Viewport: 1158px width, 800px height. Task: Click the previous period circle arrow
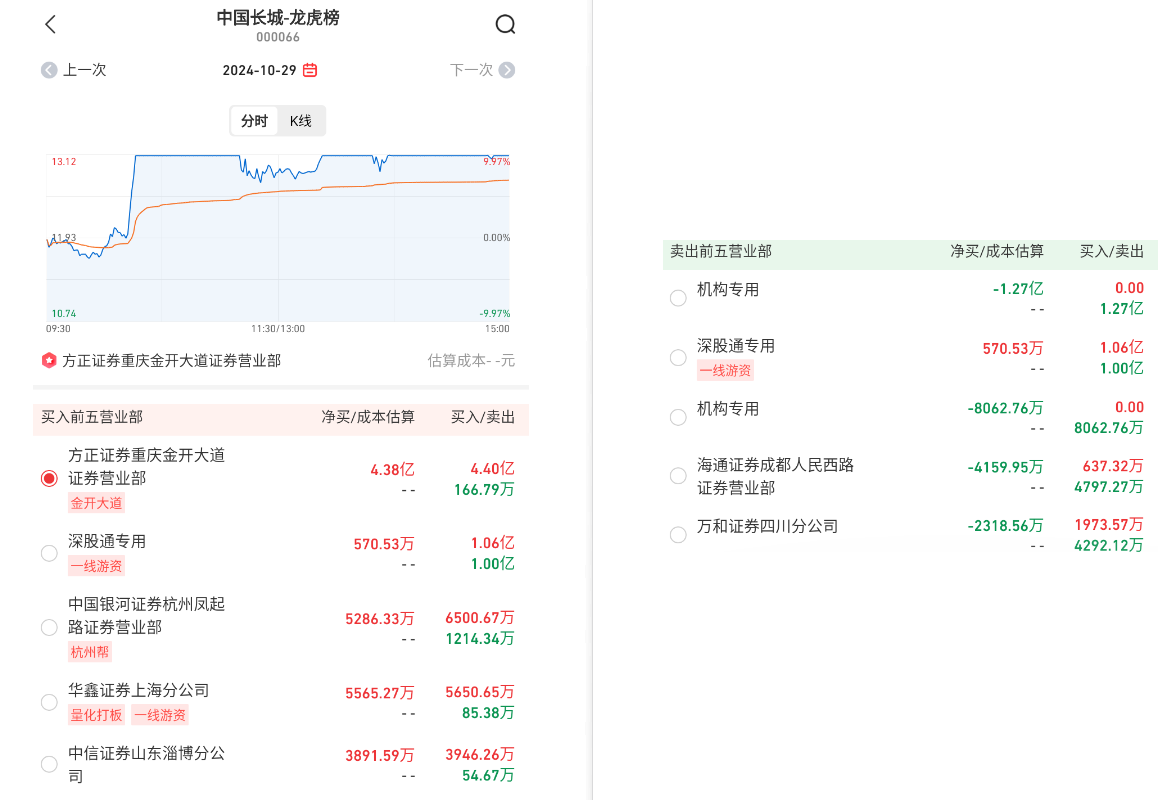point(49,70)
